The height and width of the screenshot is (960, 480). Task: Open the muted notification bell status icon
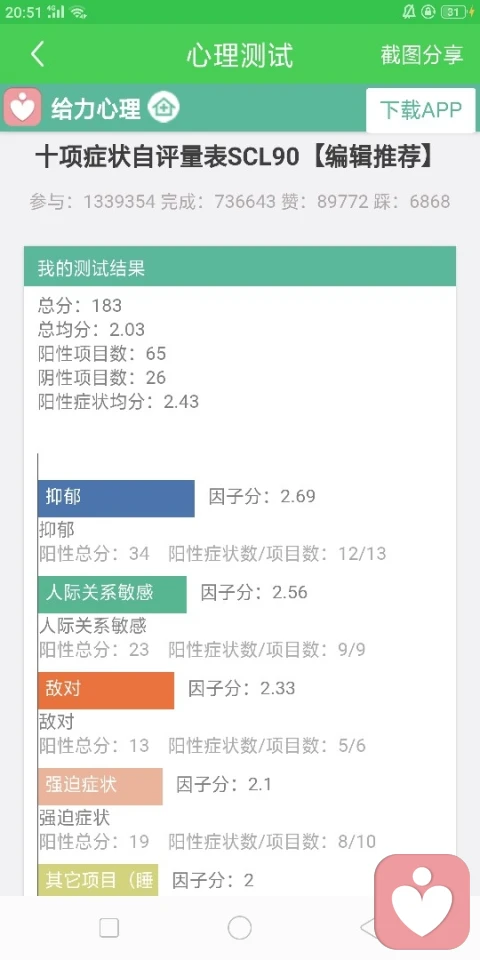(x=408, y=12)
